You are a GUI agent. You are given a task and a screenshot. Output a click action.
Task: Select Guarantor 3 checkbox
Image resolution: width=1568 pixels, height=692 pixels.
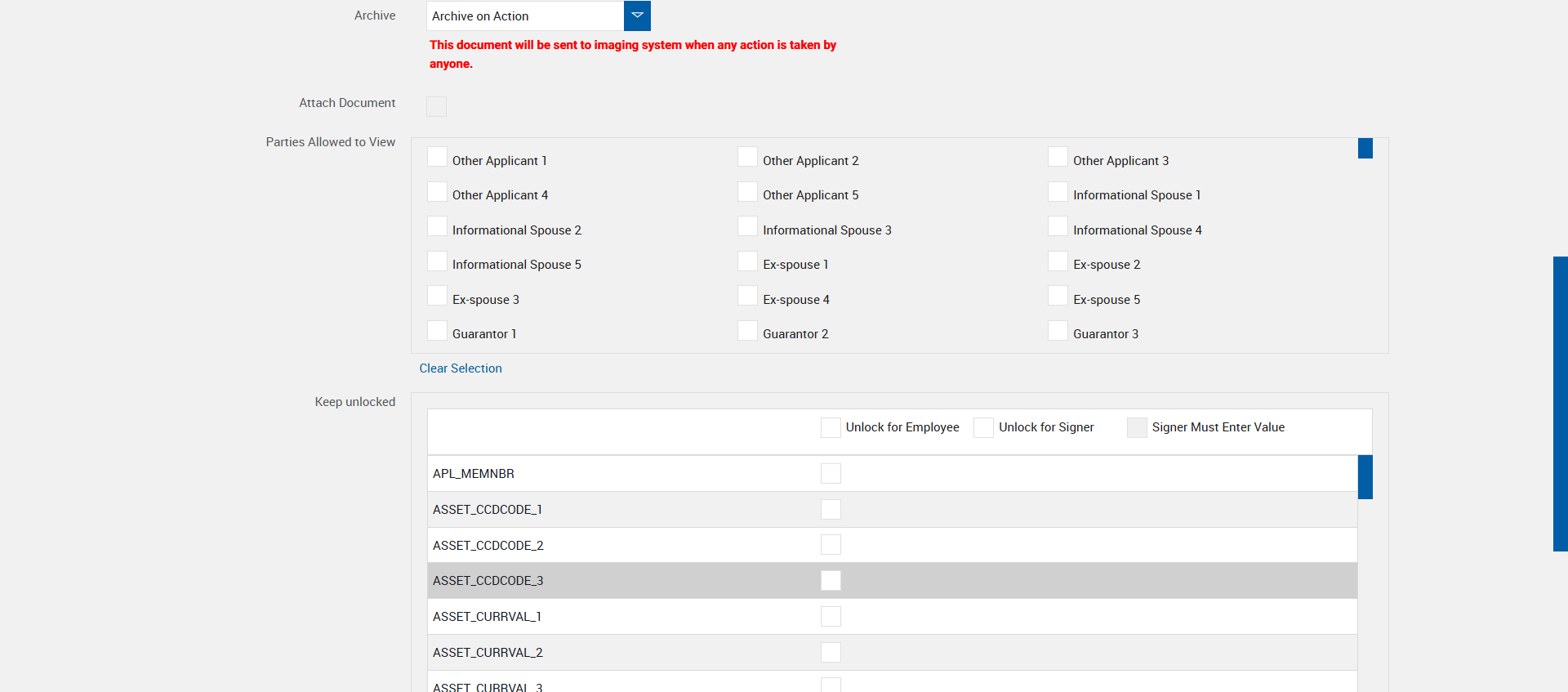[x=1058, y=331]
